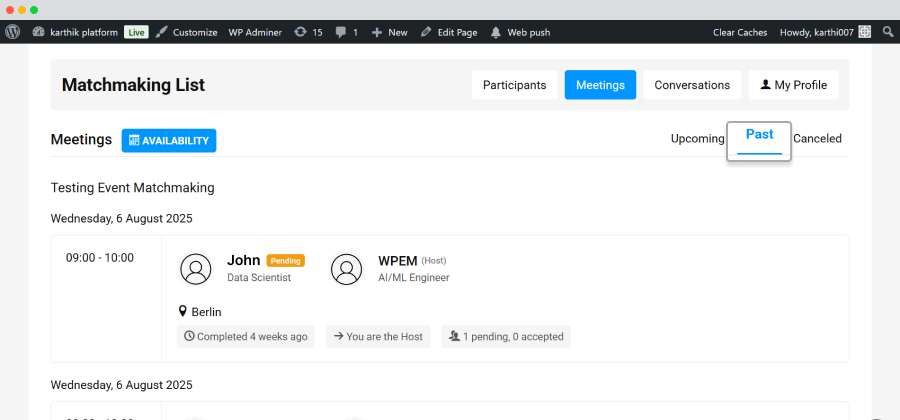Image resolution: width=900 pixels, height=420 pixels.
Task: Click the person icon in My Profile
Action: tap(765, 84)
